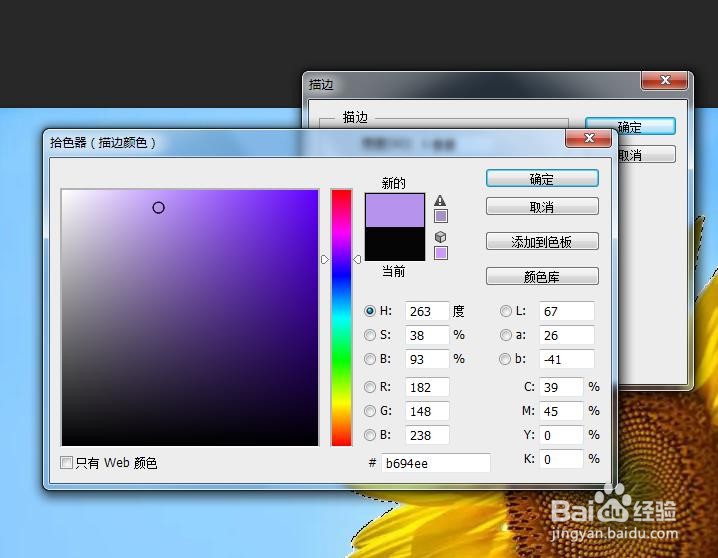This screenshot has width=718, height=558.
Task: Click the right hue slider arrow handle
Action: [357, 260]
